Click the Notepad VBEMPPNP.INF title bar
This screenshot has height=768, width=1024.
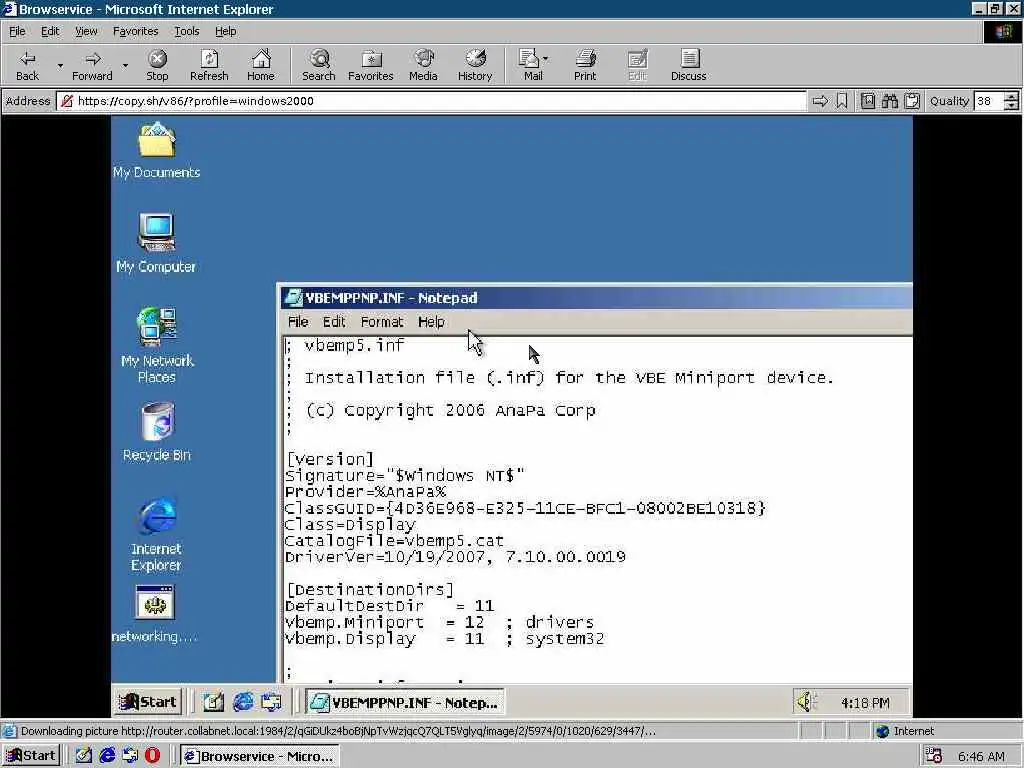click(596, 298)
